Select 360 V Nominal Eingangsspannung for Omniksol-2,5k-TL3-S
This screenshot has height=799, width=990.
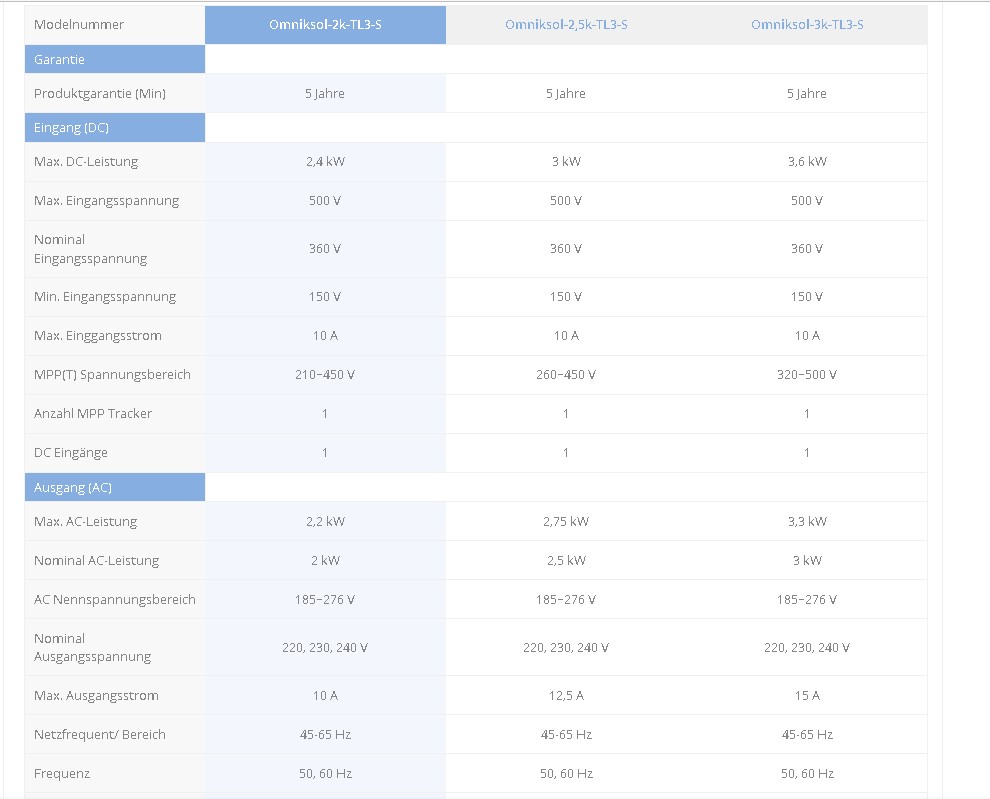566,249
